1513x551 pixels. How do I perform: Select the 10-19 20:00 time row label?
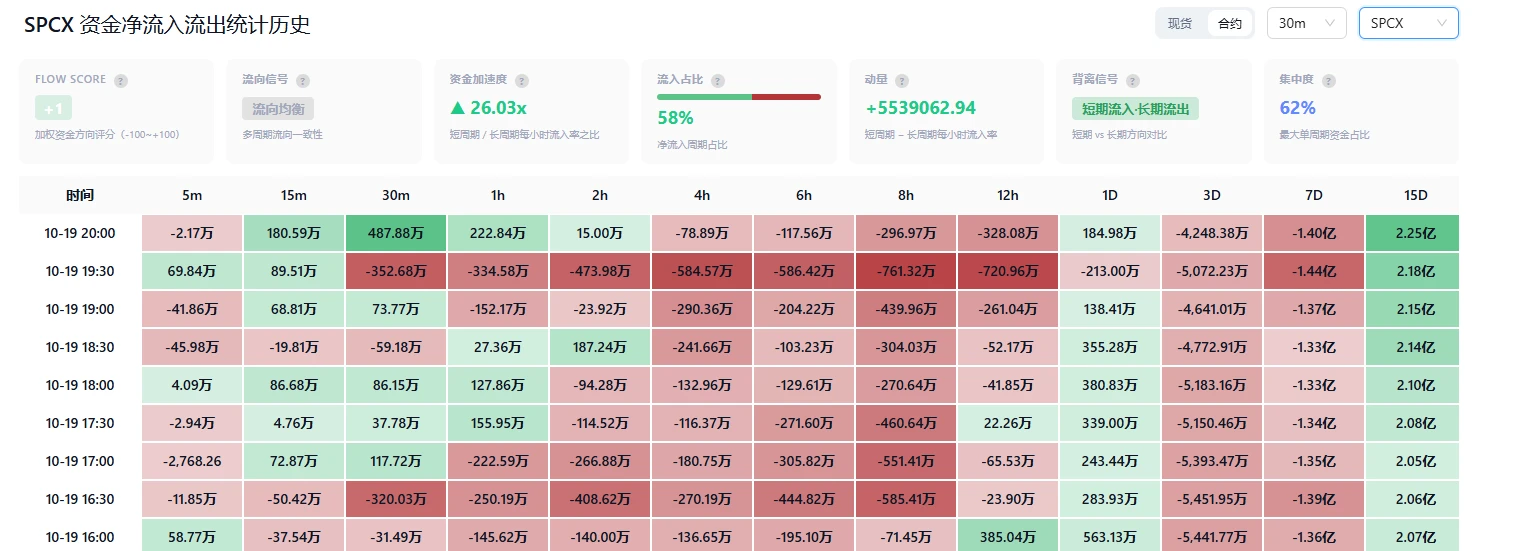click(80, 233)
